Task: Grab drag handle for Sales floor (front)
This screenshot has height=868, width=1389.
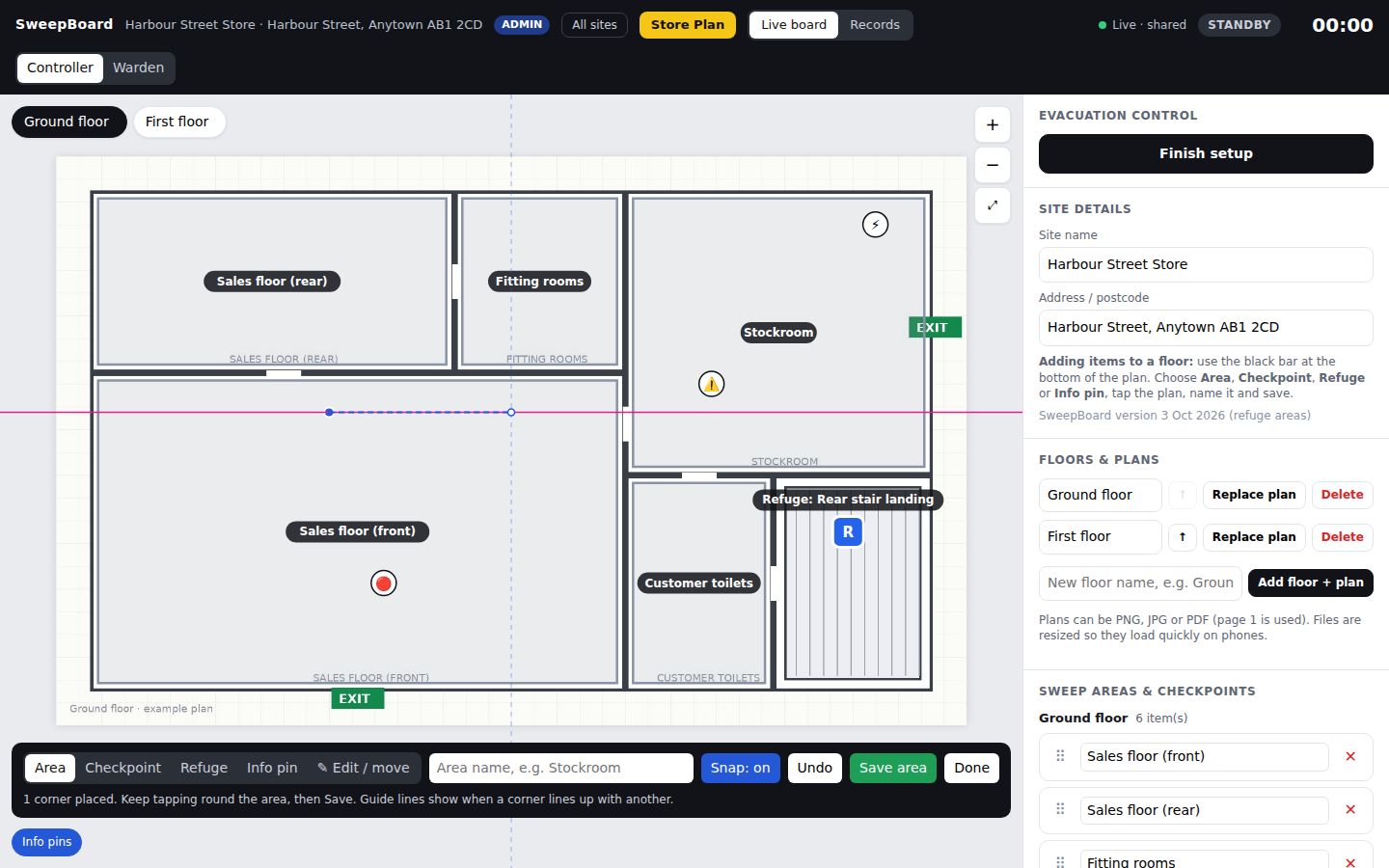Action: [1060, 756]
